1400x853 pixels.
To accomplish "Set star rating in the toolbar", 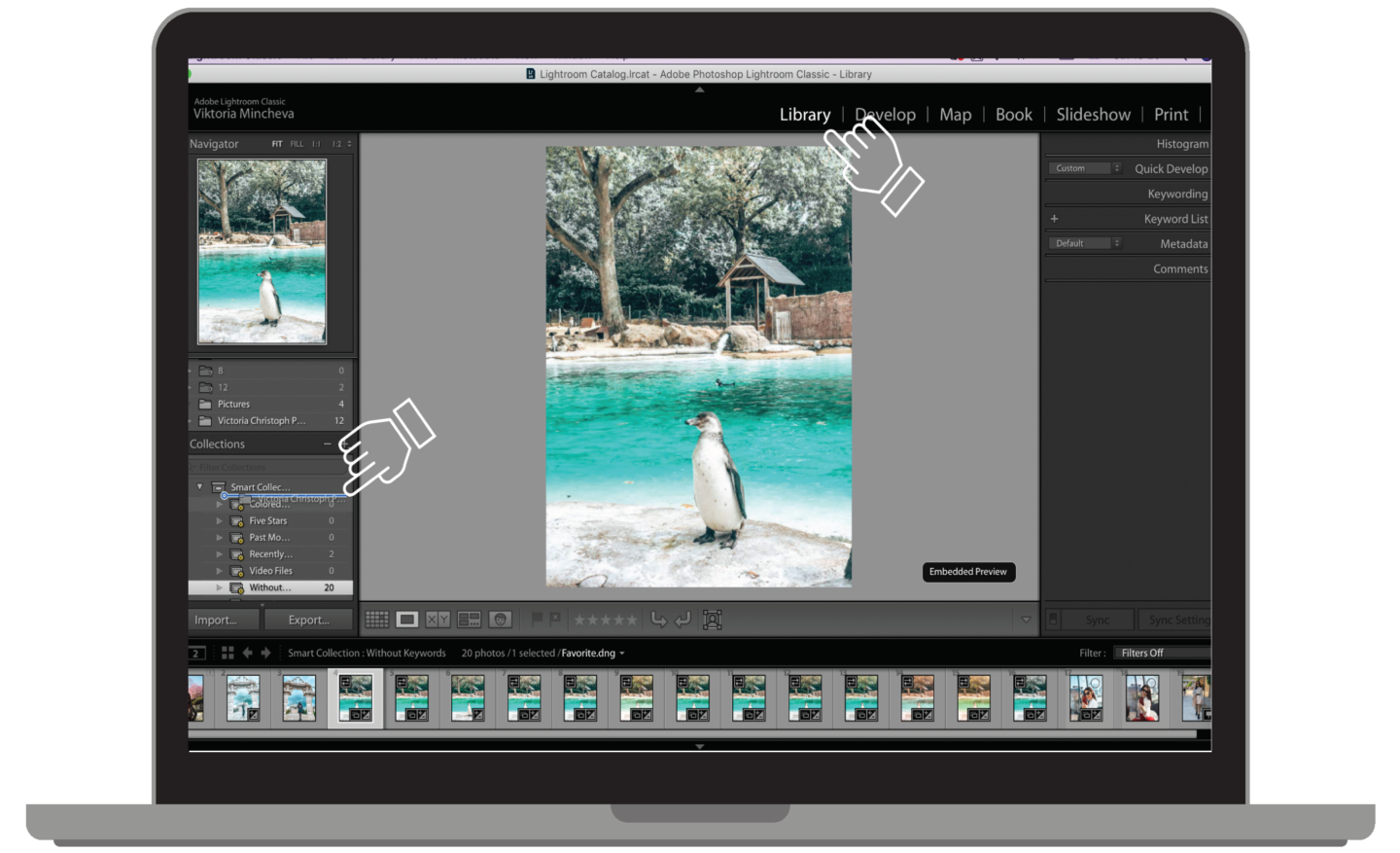I will coord(605,620).
